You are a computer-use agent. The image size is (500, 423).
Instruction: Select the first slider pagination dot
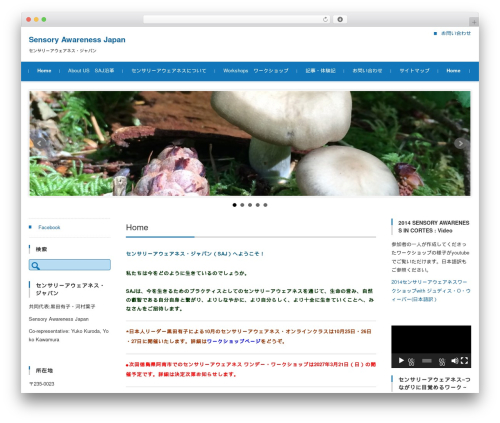click(235, 205)
